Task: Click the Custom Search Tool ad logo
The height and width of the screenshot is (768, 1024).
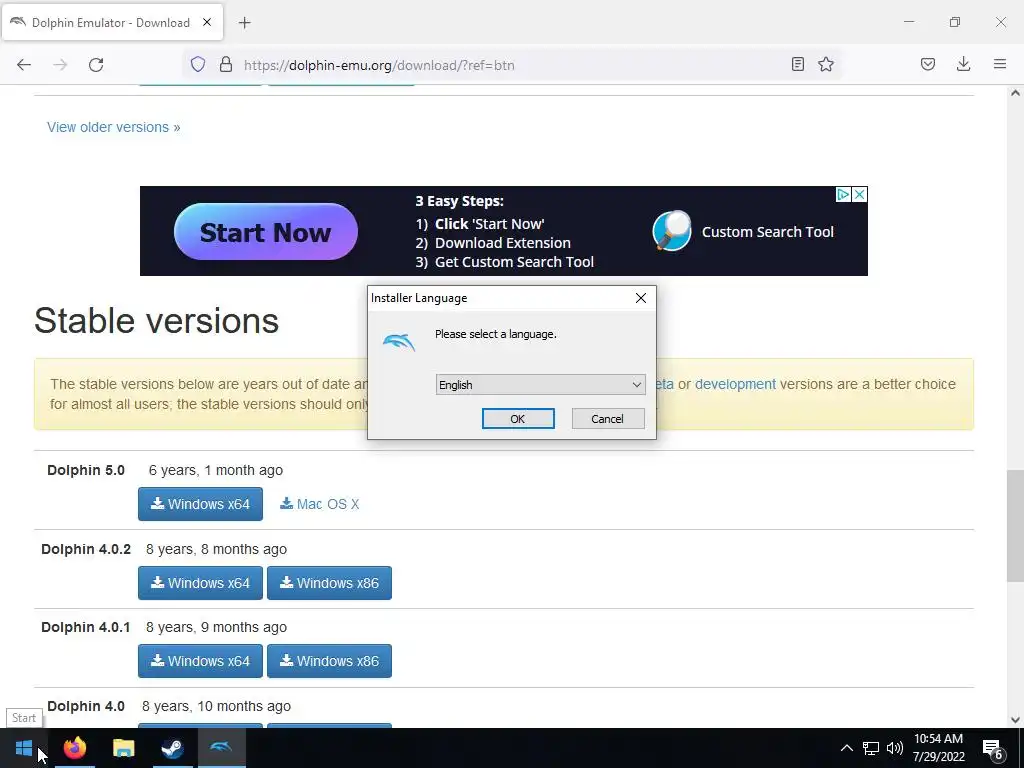Action: coord(672,231)
